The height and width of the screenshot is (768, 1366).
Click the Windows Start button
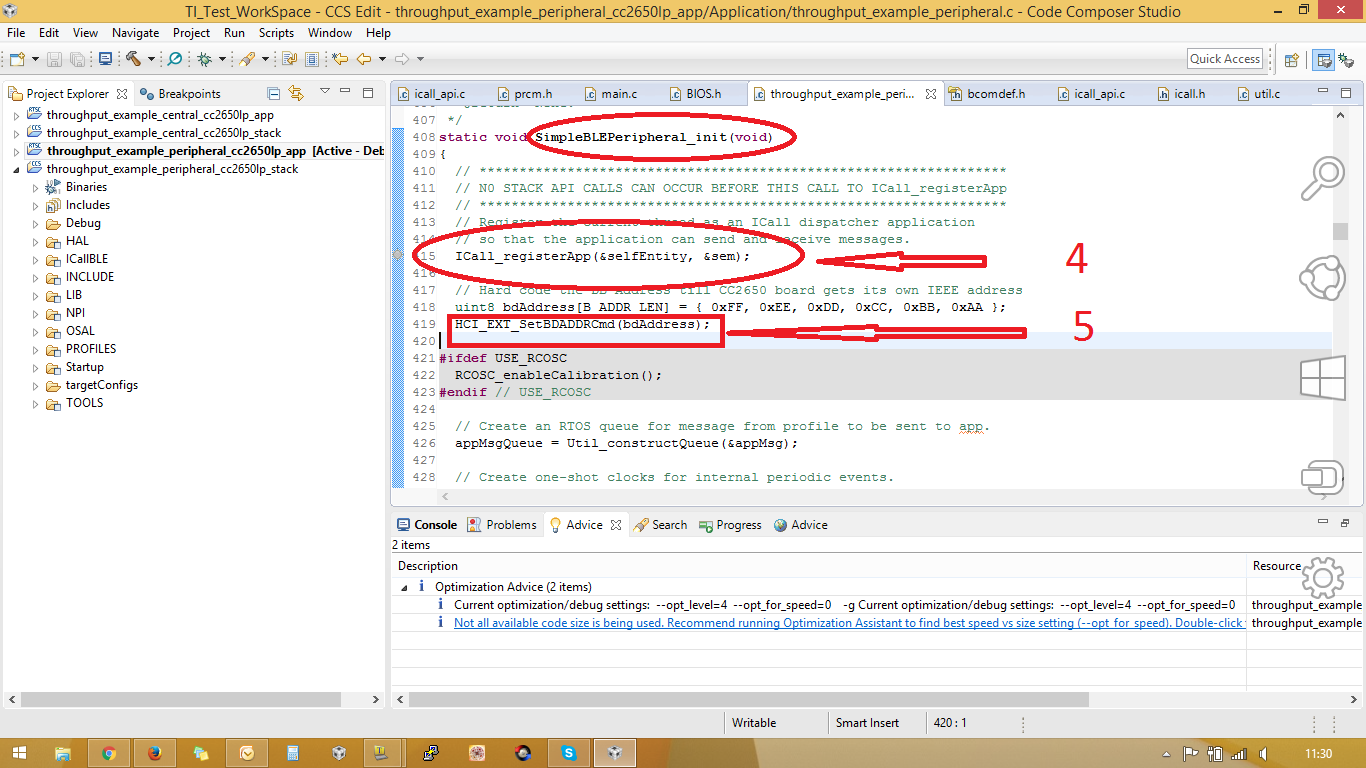(17, 753)
